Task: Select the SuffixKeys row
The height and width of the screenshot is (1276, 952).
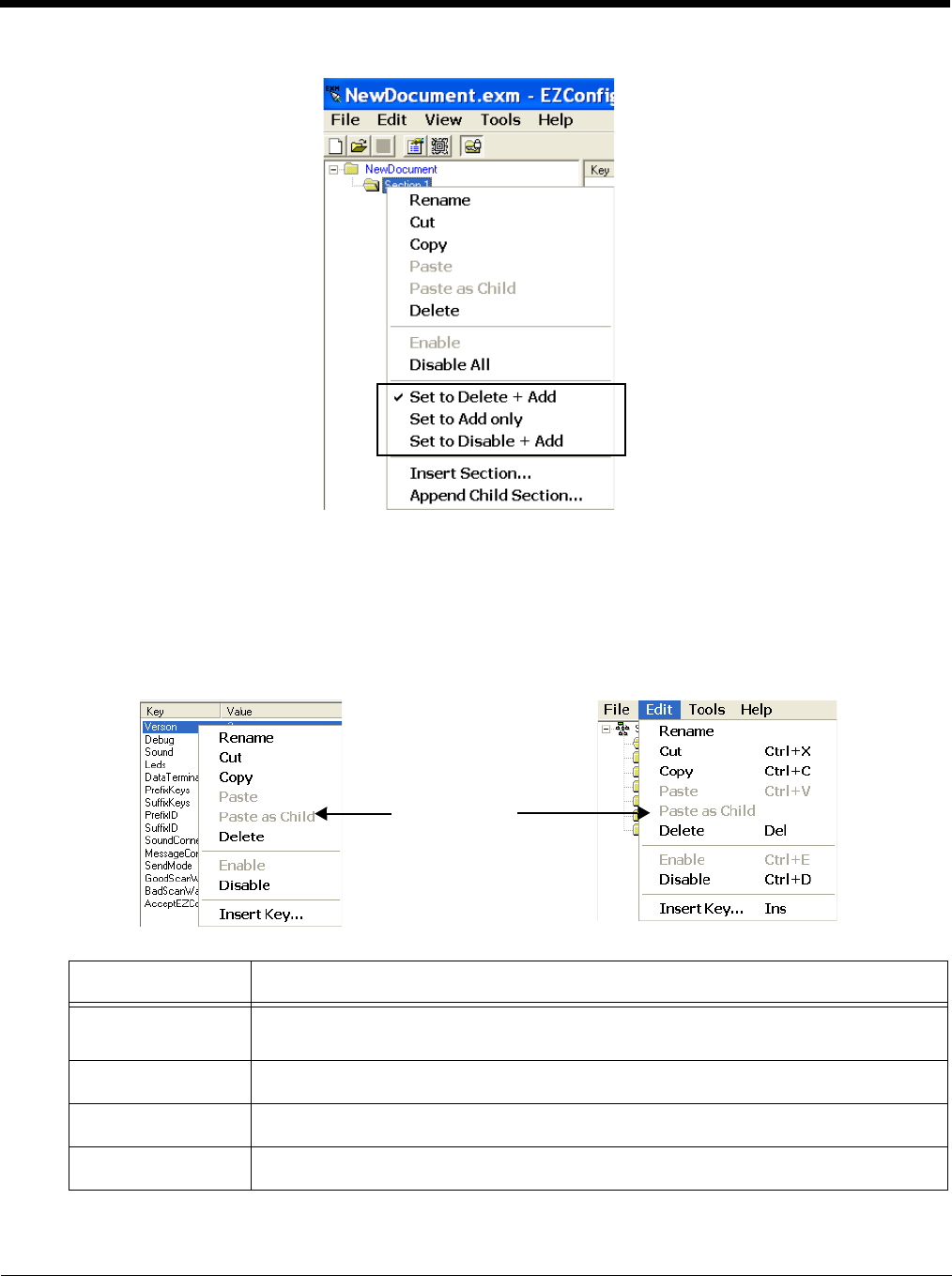Action: 167,803
